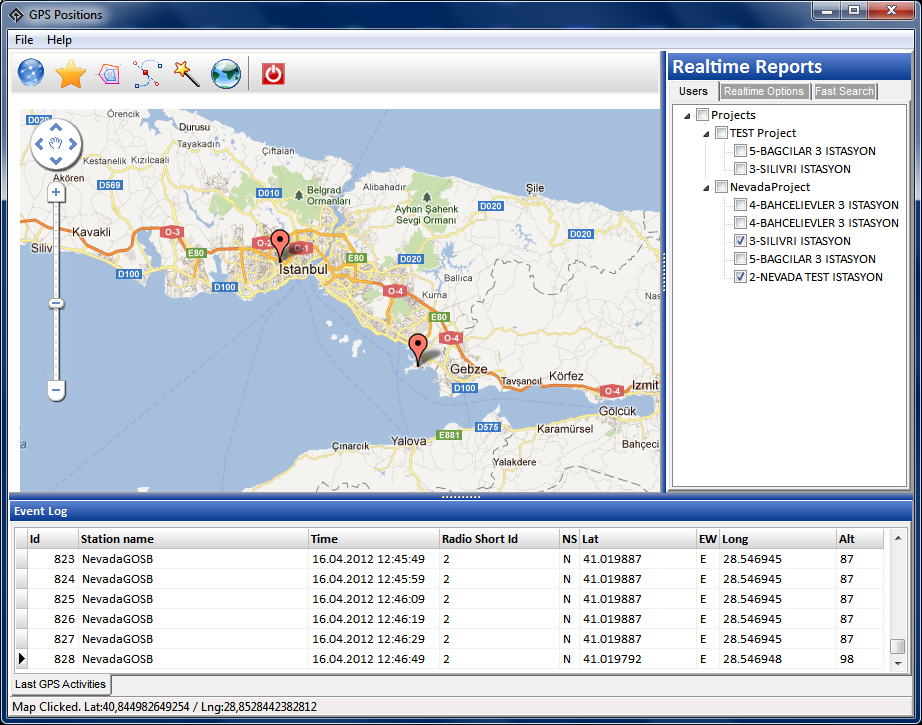Viewport: 922px width, 725px height.
Task: Click the Event Log scrollbar up arrow
Action: click(x=898, y=538)
